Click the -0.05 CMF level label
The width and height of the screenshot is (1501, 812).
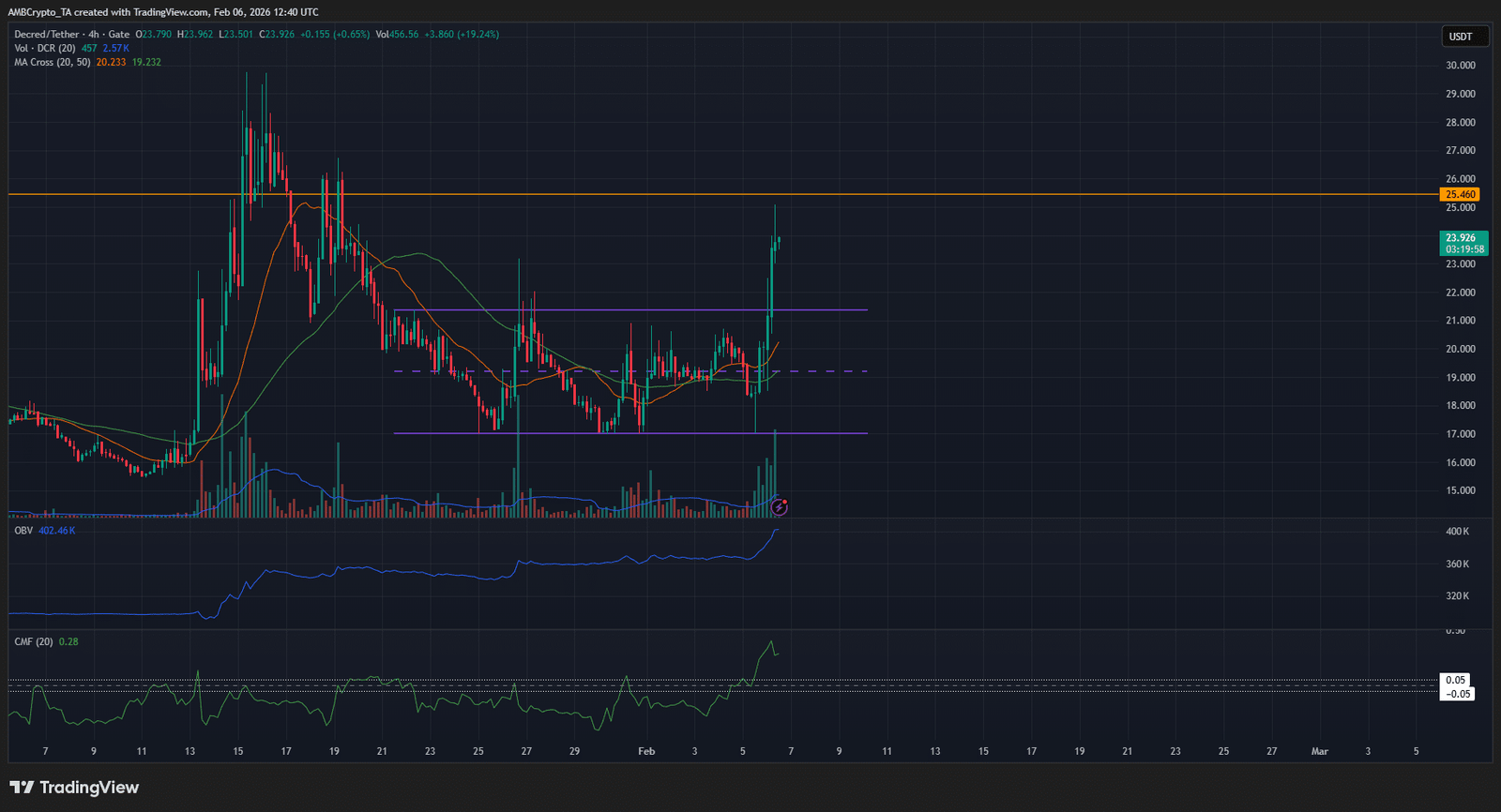[x=1458, y=694]
